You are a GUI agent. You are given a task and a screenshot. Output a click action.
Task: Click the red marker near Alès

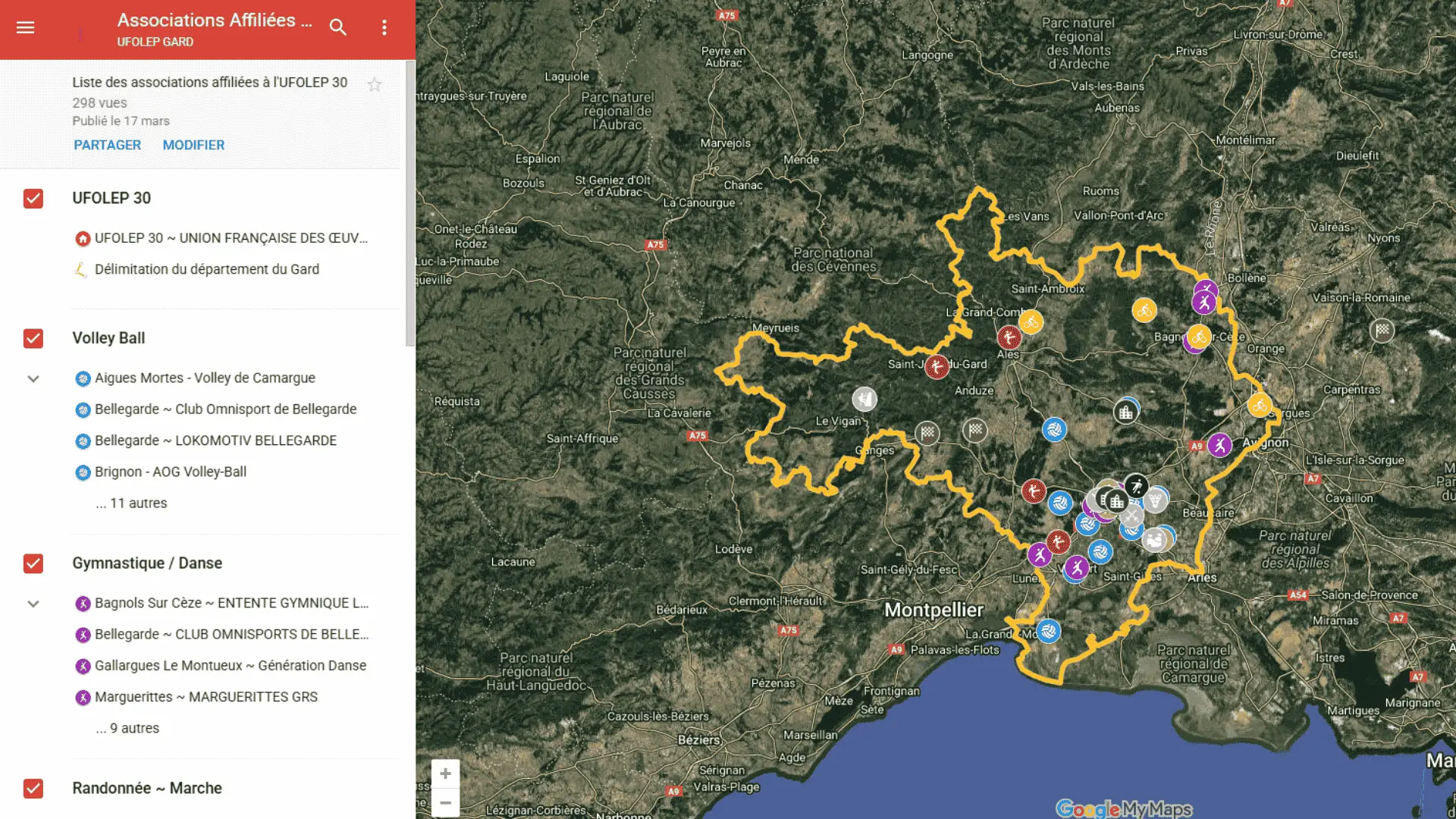coord(1009,337)
